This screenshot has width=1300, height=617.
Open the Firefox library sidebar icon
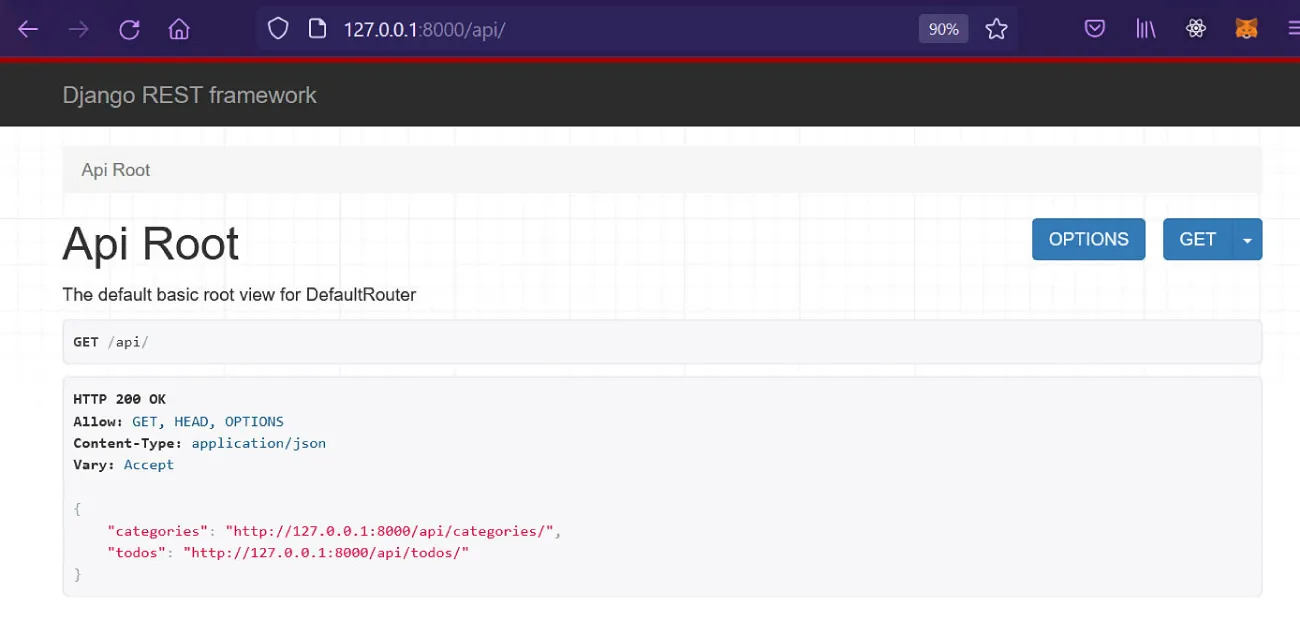click(1144, 28)
